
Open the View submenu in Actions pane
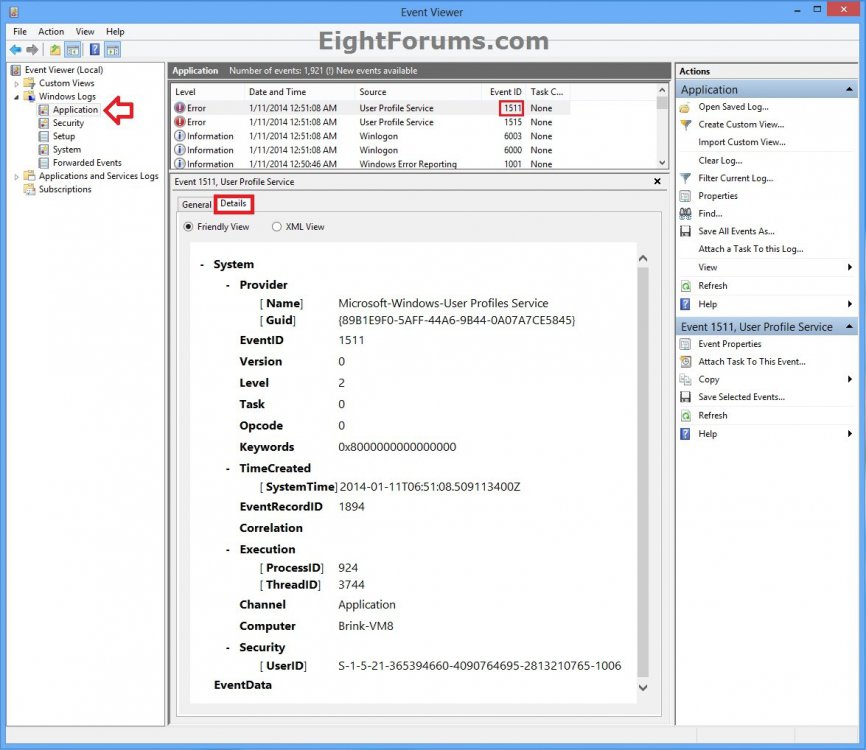click(x=767, y=267)
